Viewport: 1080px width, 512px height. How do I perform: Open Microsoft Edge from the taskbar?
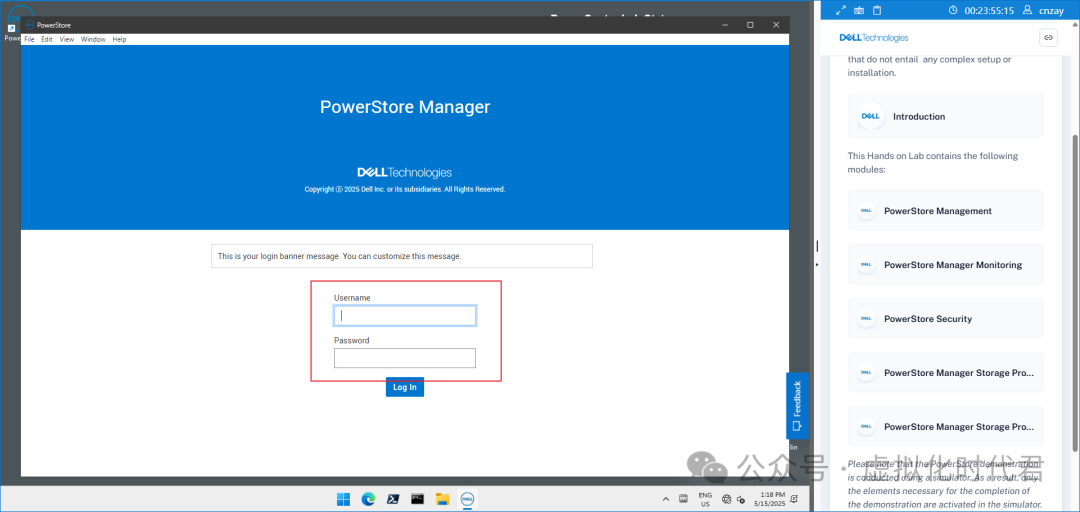pyautogui.click(x=368, y=500)
